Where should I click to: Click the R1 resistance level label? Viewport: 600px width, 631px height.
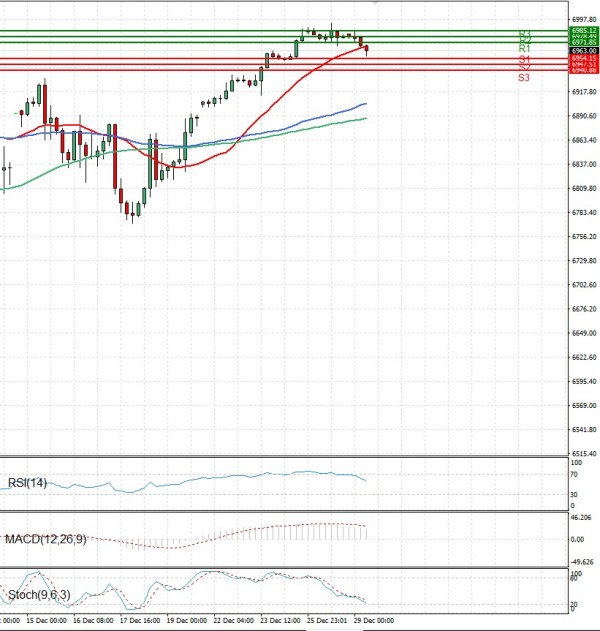[524, 48]
